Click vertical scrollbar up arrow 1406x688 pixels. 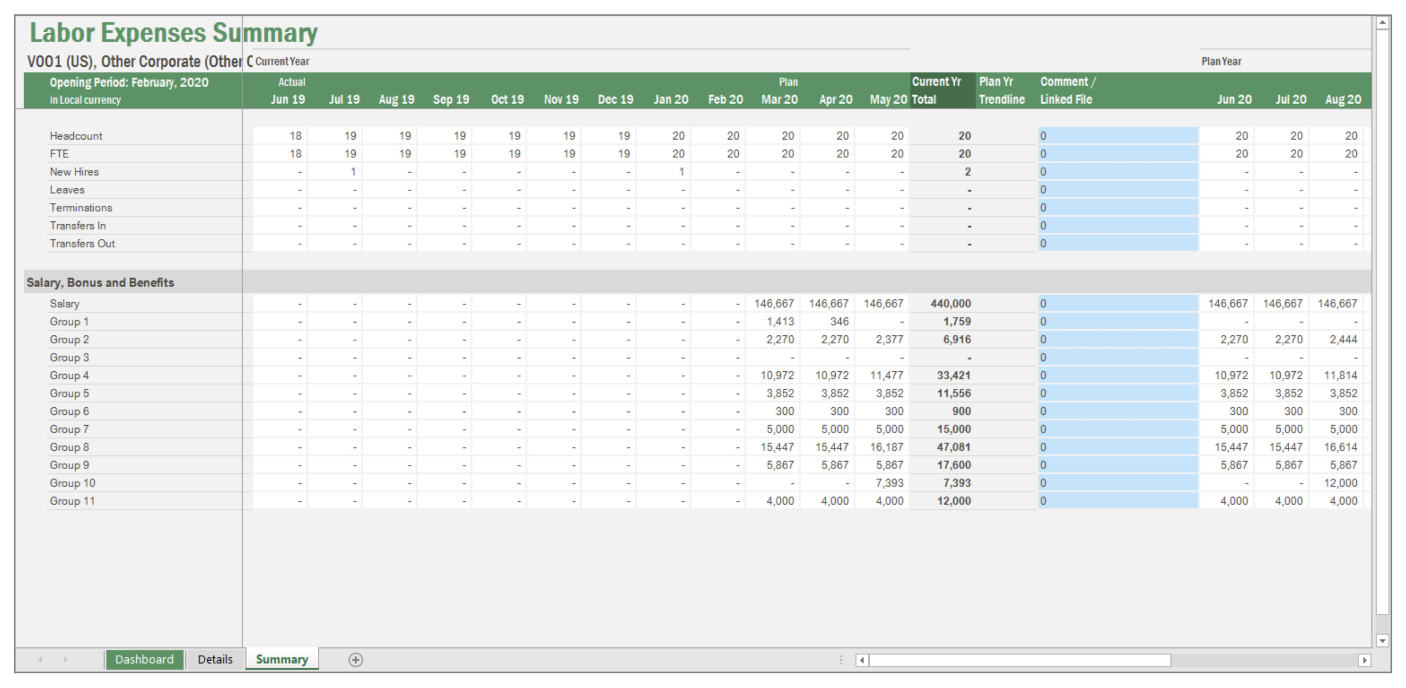1383,23
